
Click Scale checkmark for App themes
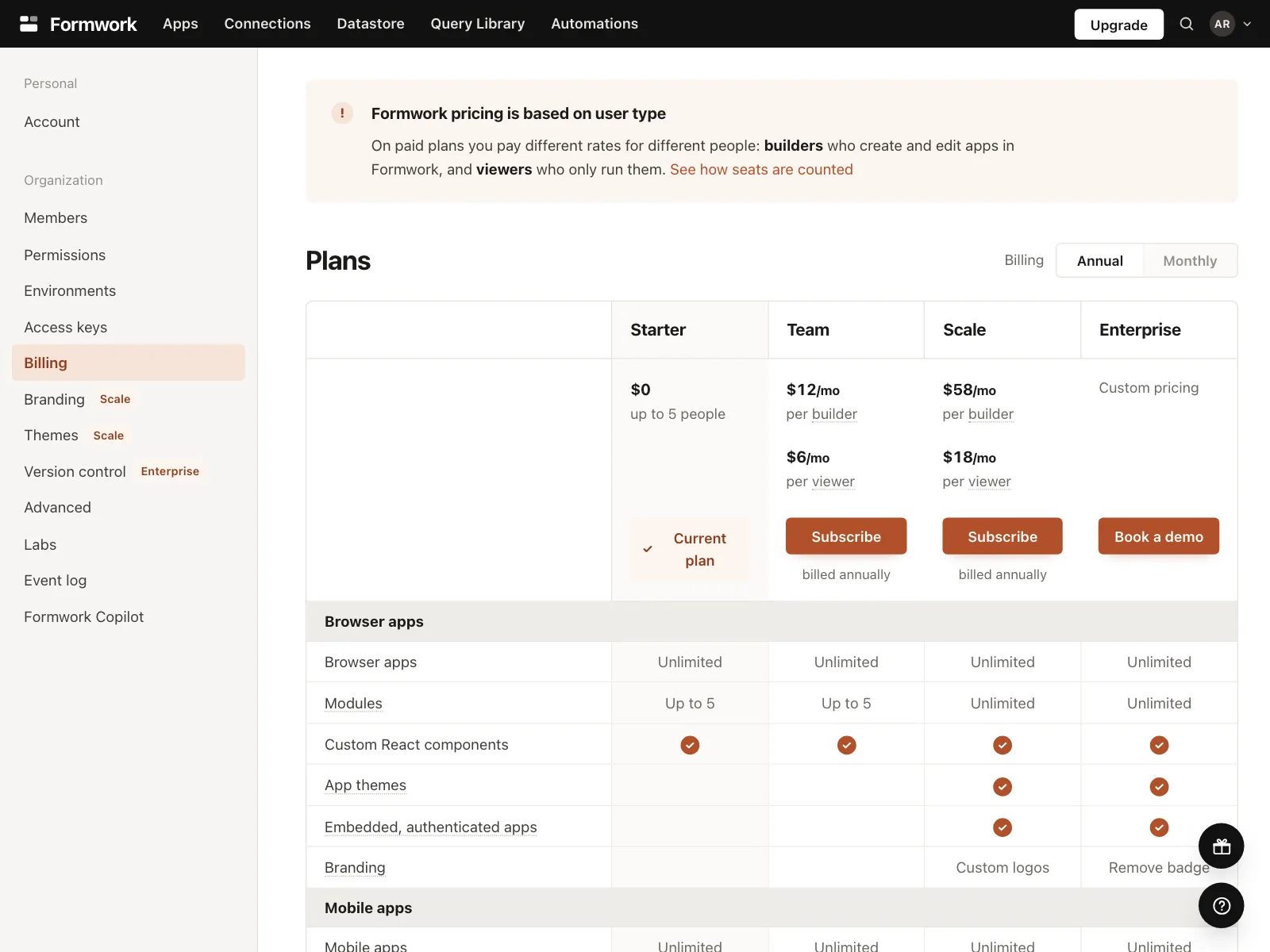[x=1003, y=786]
